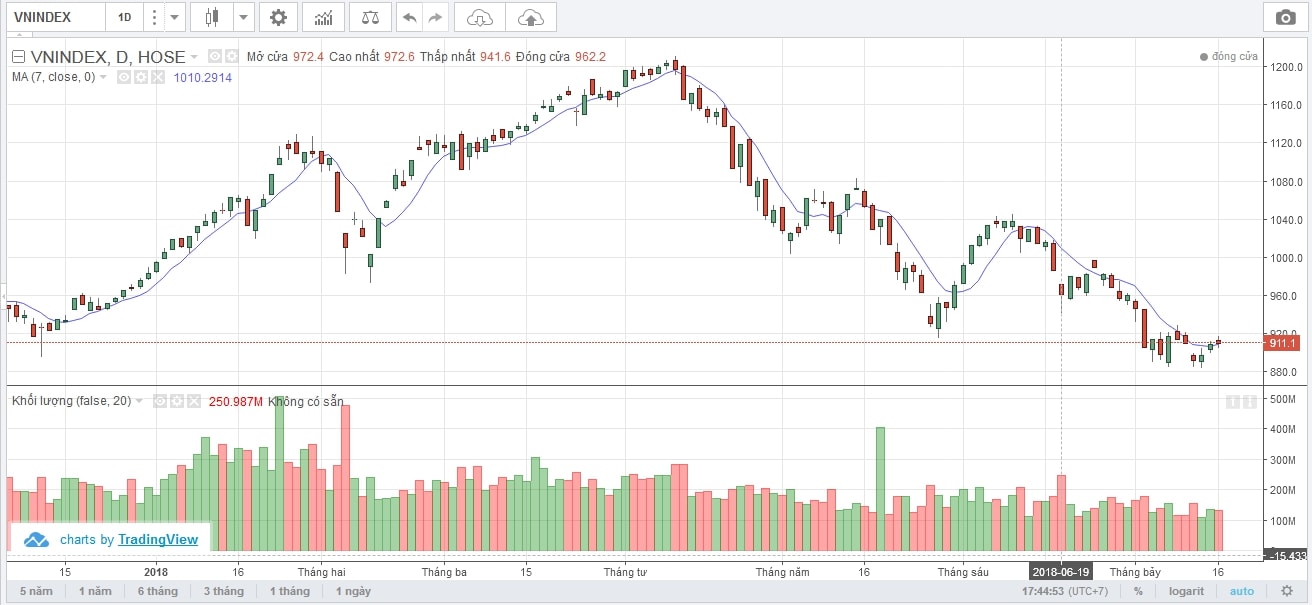1312x605 pixels.
Task: Save chart layout to cloud
Action: click(531, 17)
